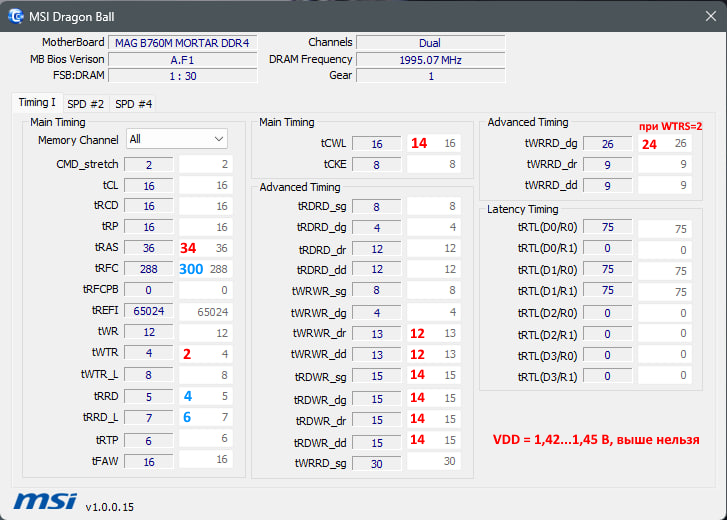The image size is (727, 520).
Task: Select the tWRRD_sg value box
Action: [376, 463]
